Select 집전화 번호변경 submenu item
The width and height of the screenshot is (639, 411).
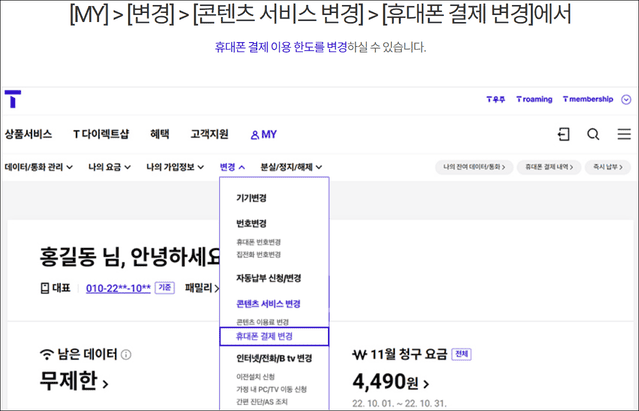point(258,255)
